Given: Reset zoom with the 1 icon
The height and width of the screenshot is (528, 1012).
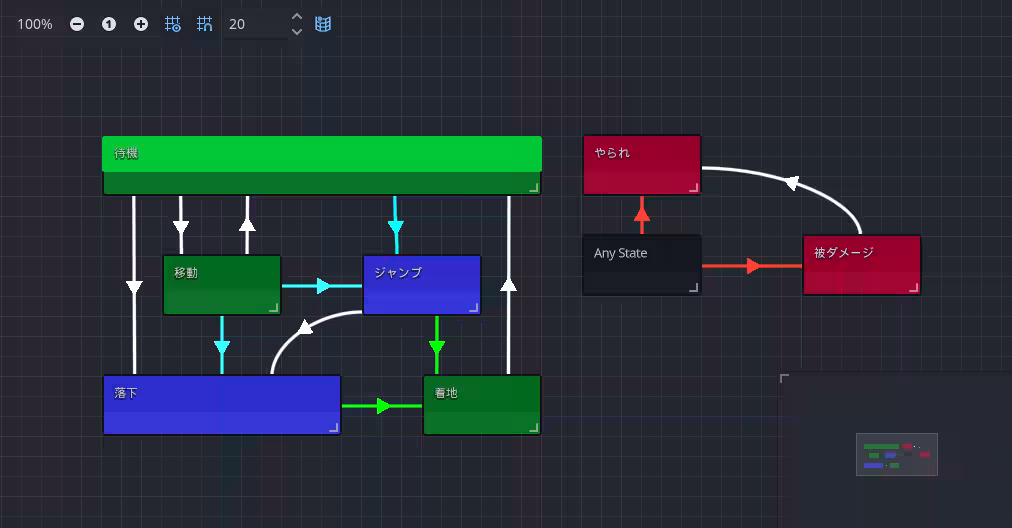Looking at the screenshot, I should point(109,24).
